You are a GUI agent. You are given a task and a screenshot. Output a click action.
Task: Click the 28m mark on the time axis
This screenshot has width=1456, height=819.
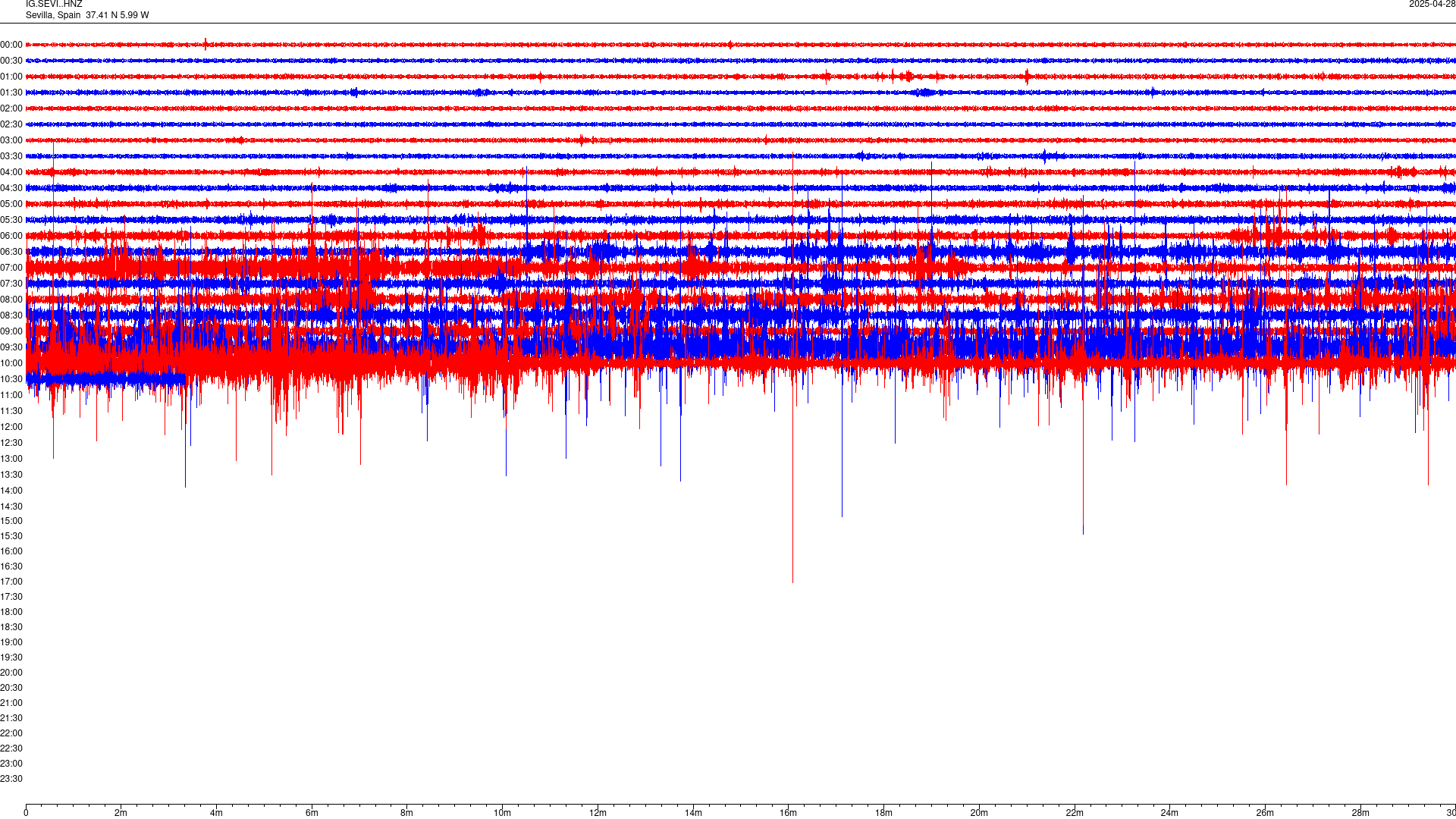coord(1360,813)
